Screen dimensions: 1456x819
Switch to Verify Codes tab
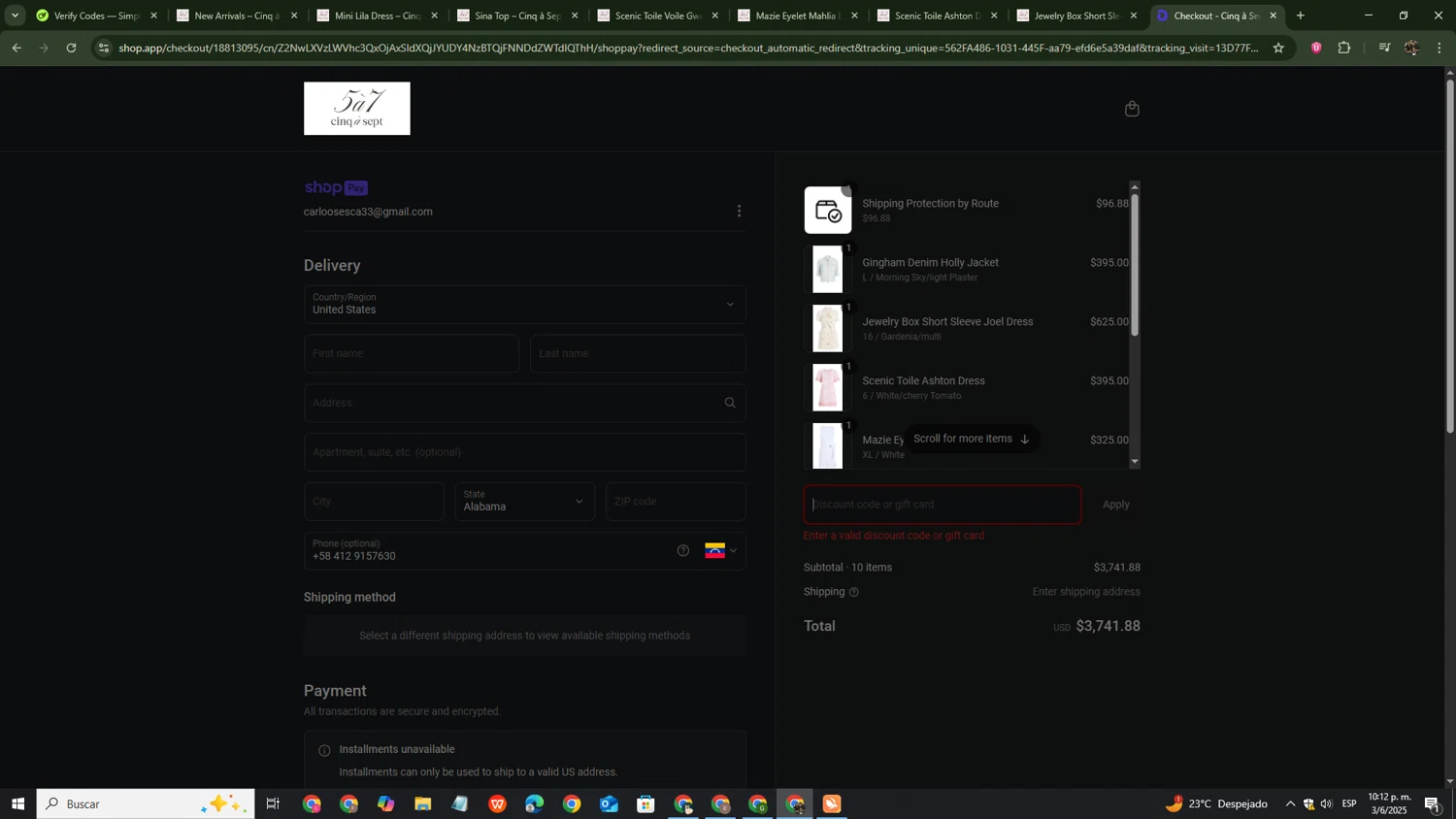pyautogui.click(x=95, y=16)
